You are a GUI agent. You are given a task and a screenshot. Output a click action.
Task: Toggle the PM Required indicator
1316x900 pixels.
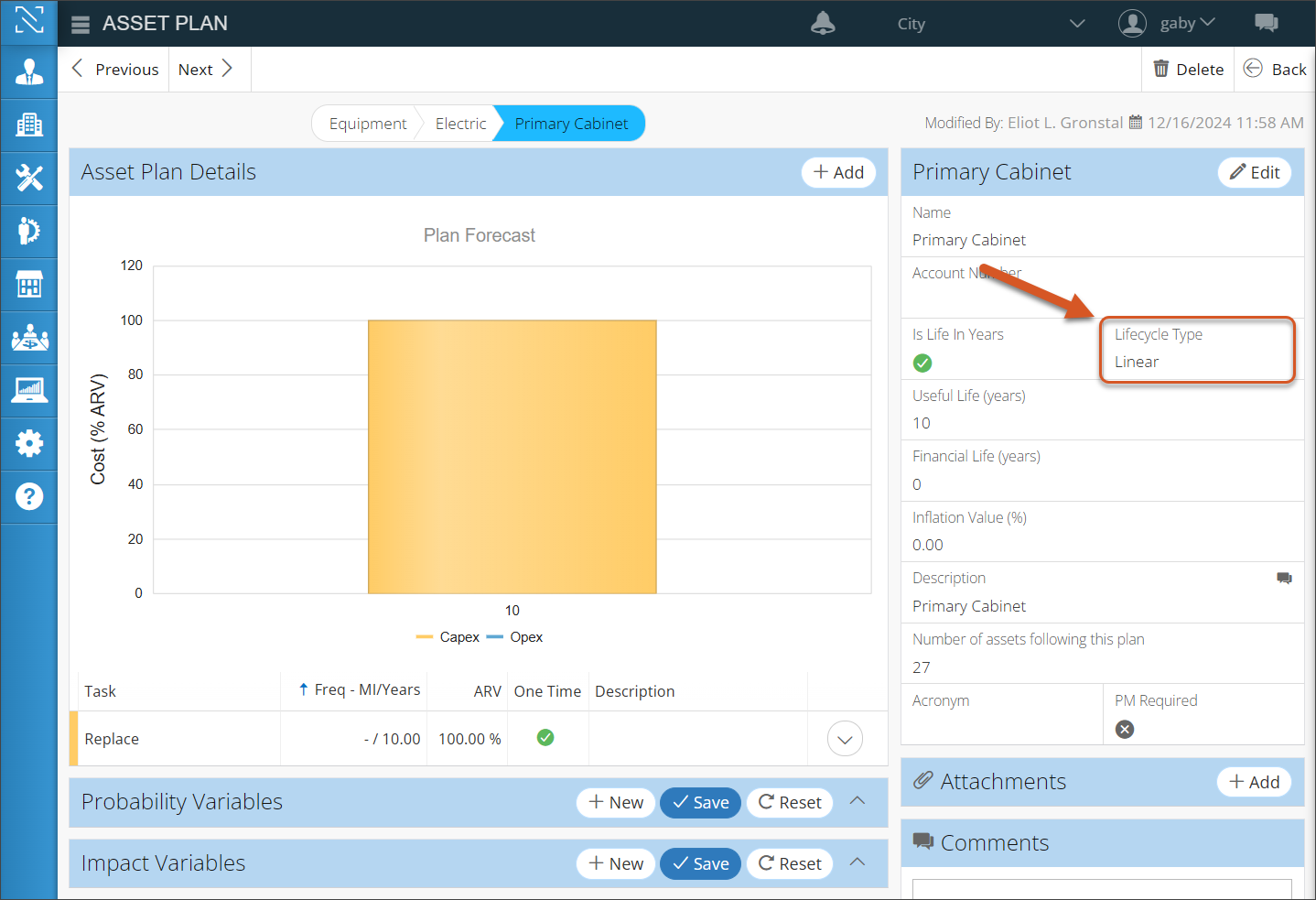[x=1125, y=729]
